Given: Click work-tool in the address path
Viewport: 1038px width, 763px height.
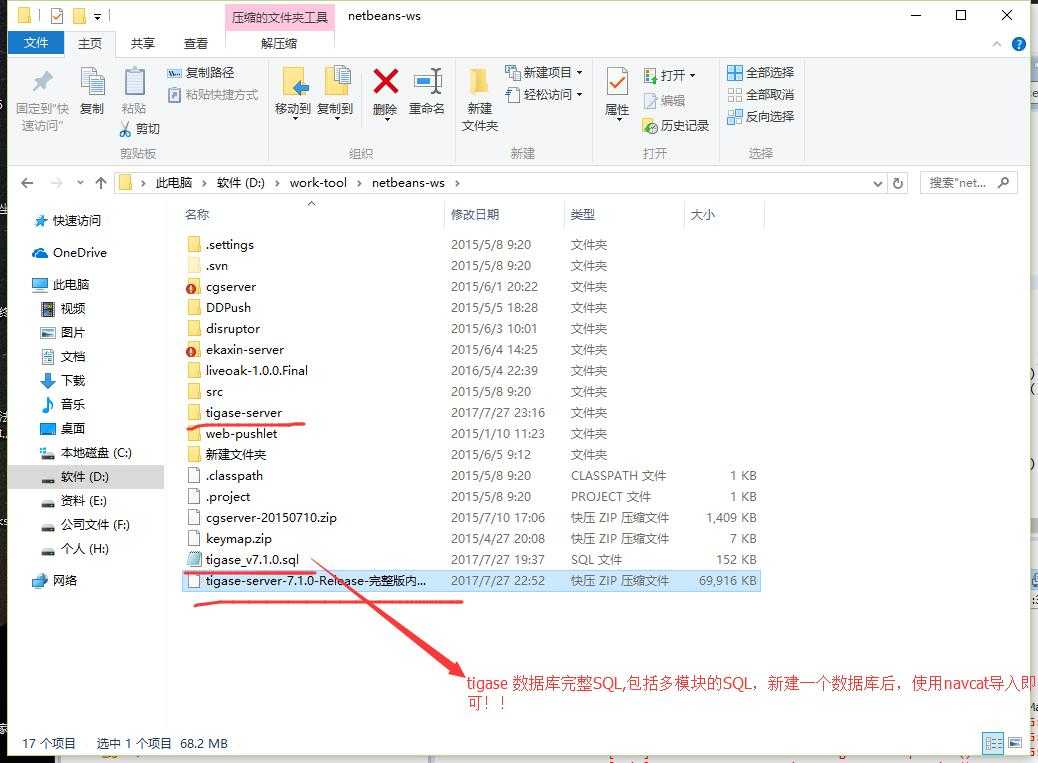Looking at the screenshot, I should [318, 183].
